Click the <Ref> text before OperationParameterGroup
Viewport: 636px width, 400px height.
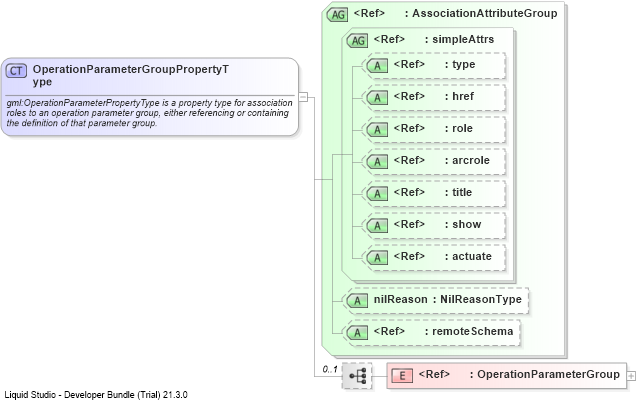coord(434,374)
